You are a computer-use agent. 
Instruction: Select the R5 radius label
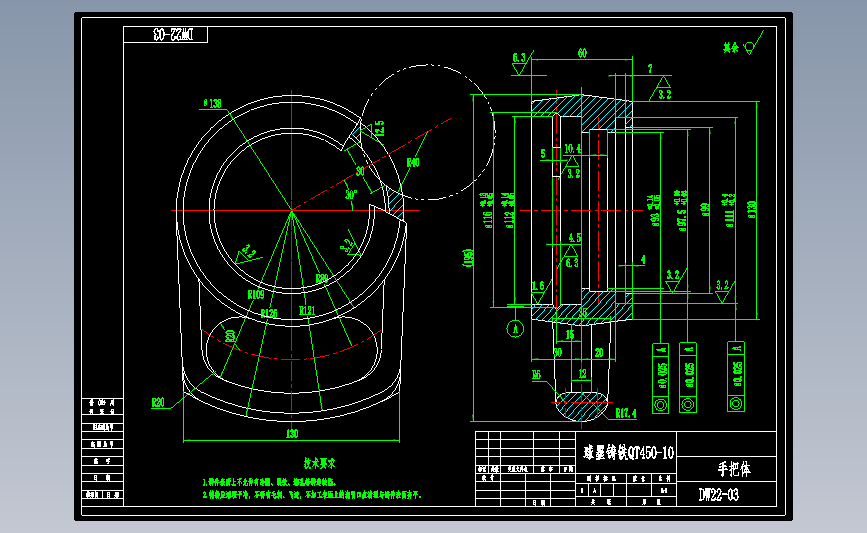coord(536,375)
